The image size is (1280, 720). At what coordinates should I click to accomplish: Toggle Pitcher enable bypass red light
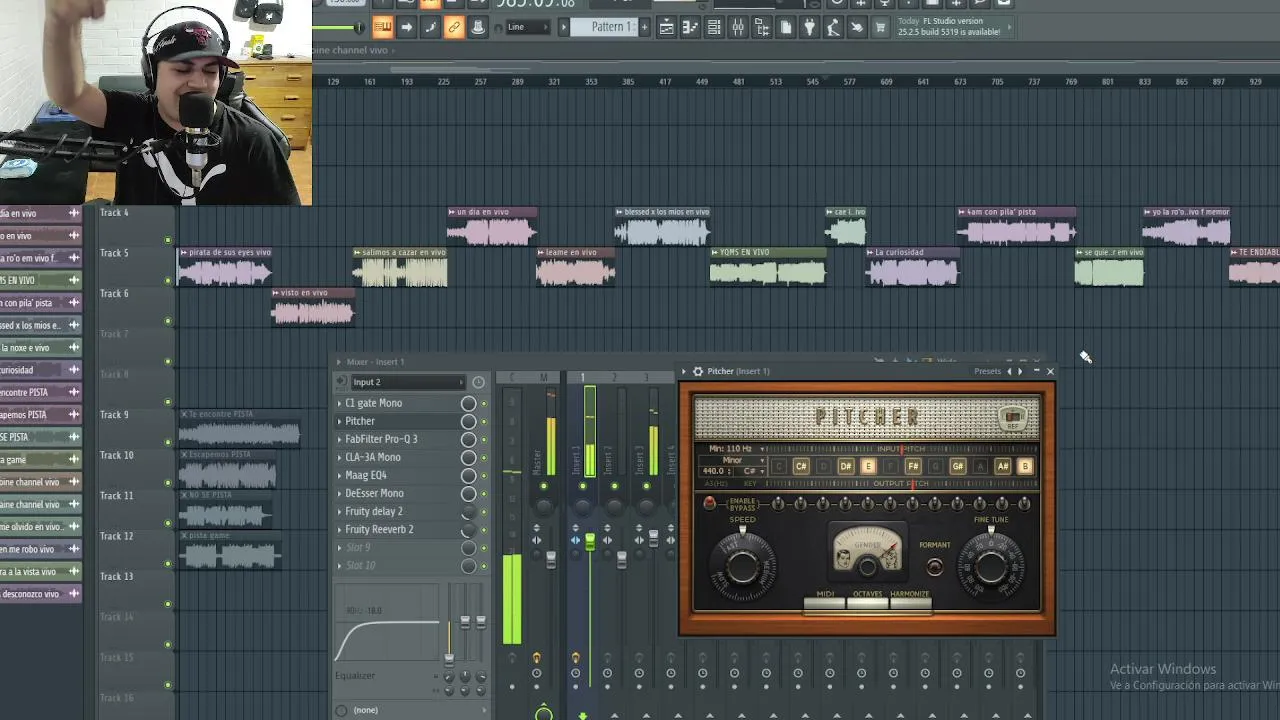(710, 503)
